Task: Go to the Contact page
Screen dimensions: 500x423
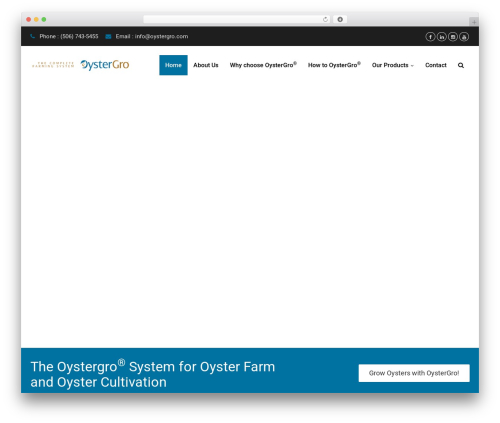Action: (x=436, y=65)
